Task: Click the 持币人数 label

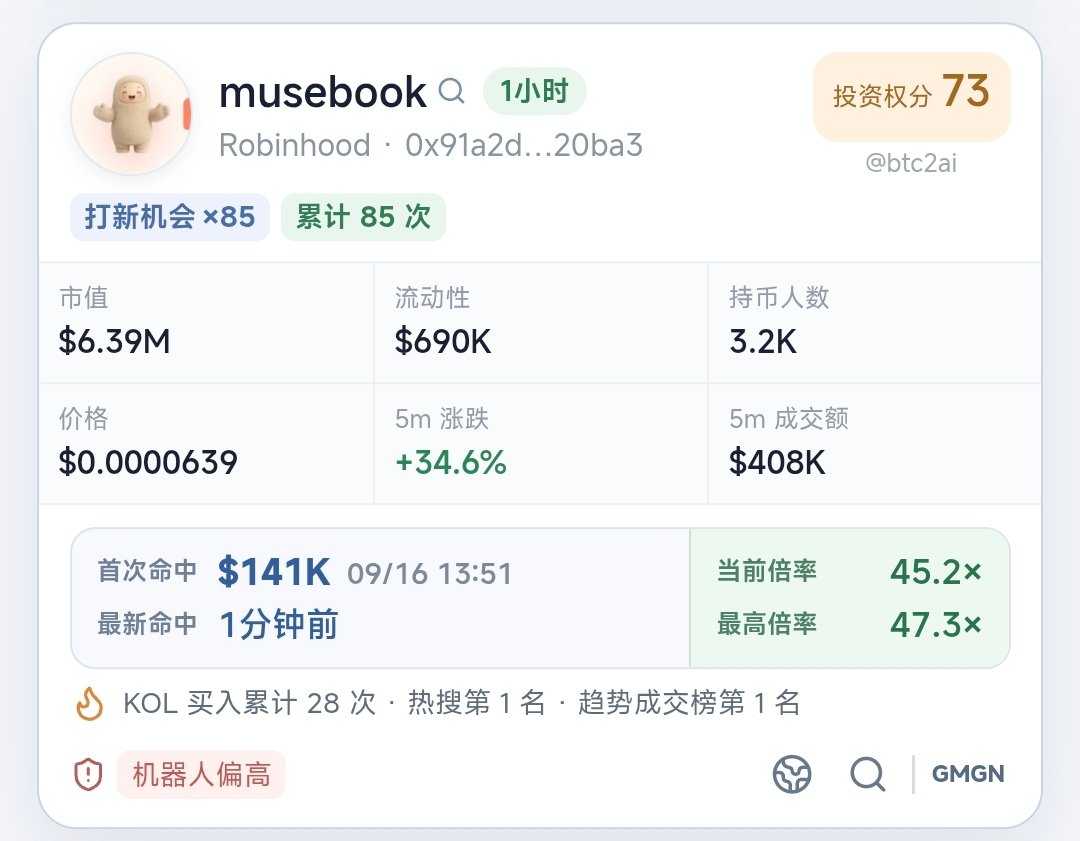Action: pyautogui.click(x=779, y=298)
